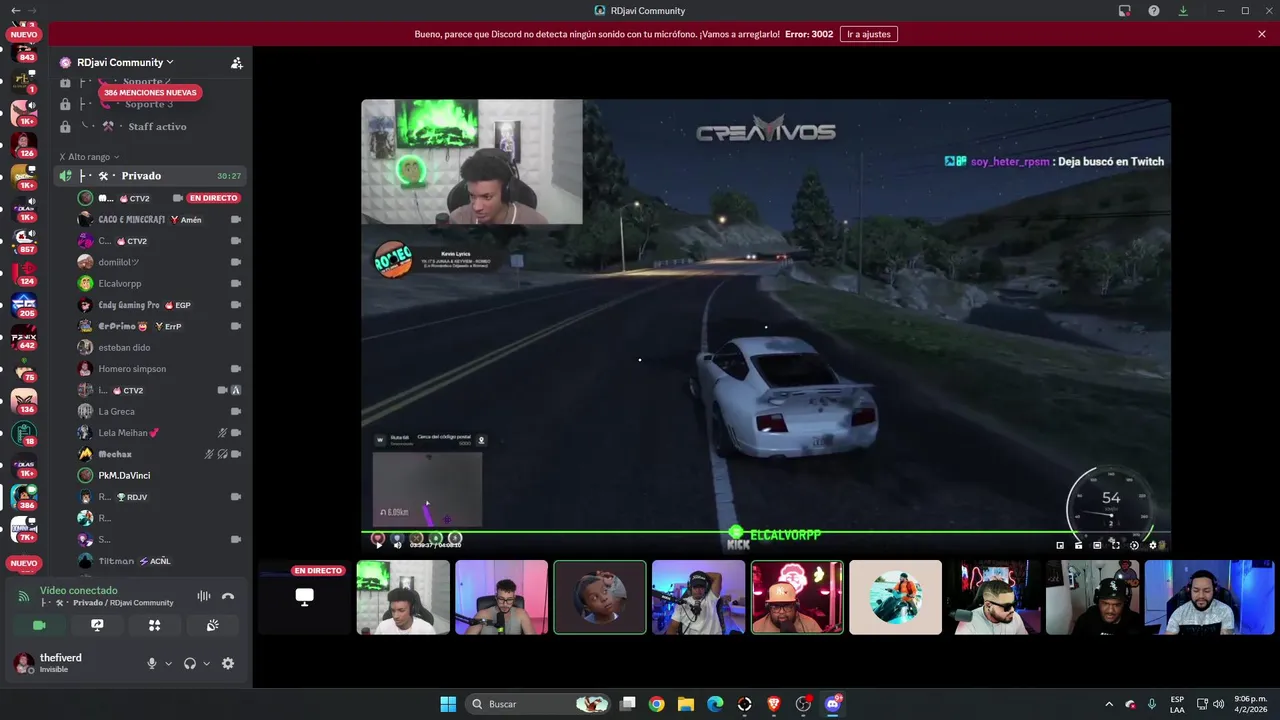Select the 'Privado' voice channel
The width and height of the screenshot is (1280, 720).
pos(150,176)
